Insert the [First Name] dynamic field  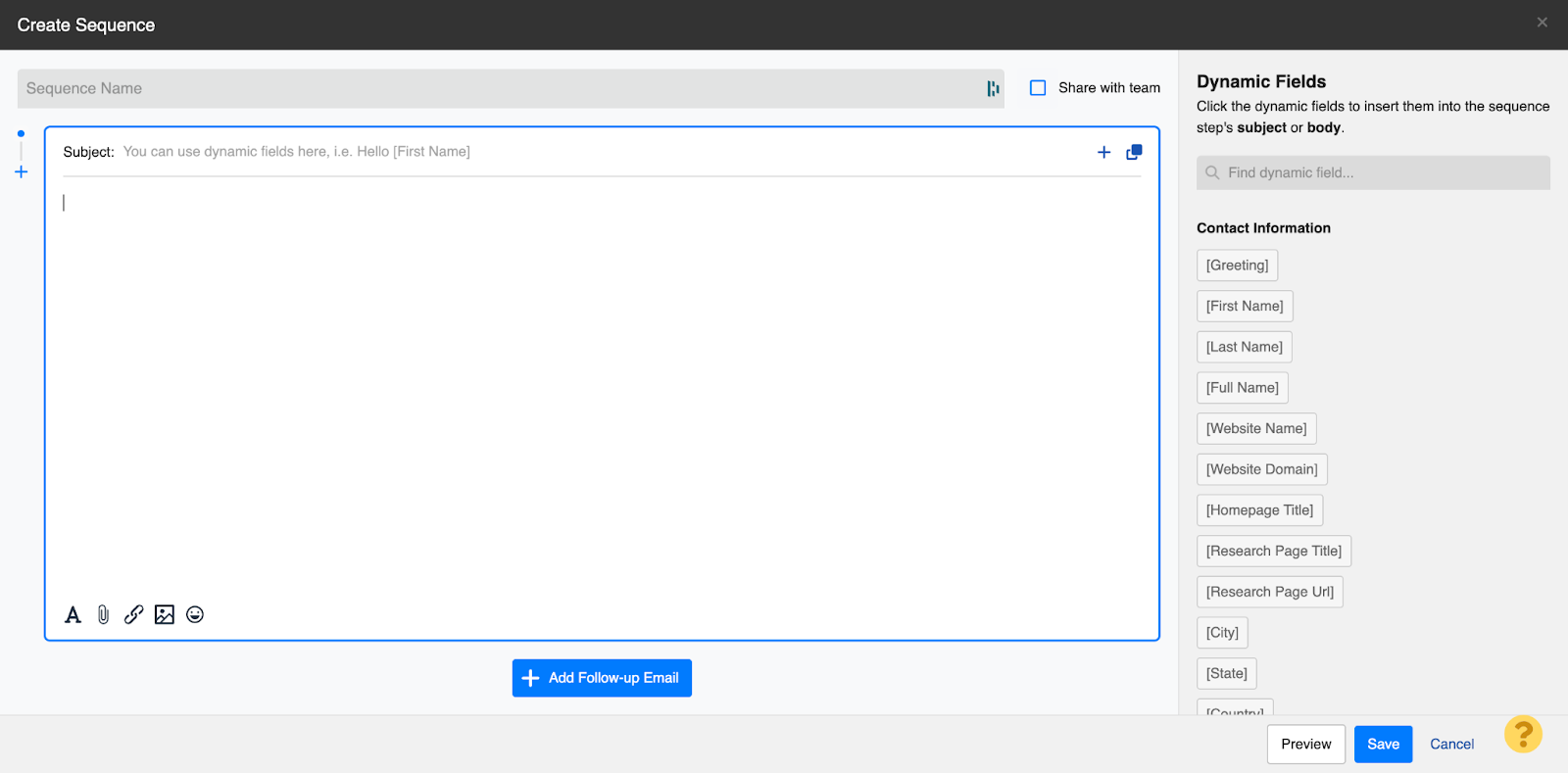point(1245,307)
